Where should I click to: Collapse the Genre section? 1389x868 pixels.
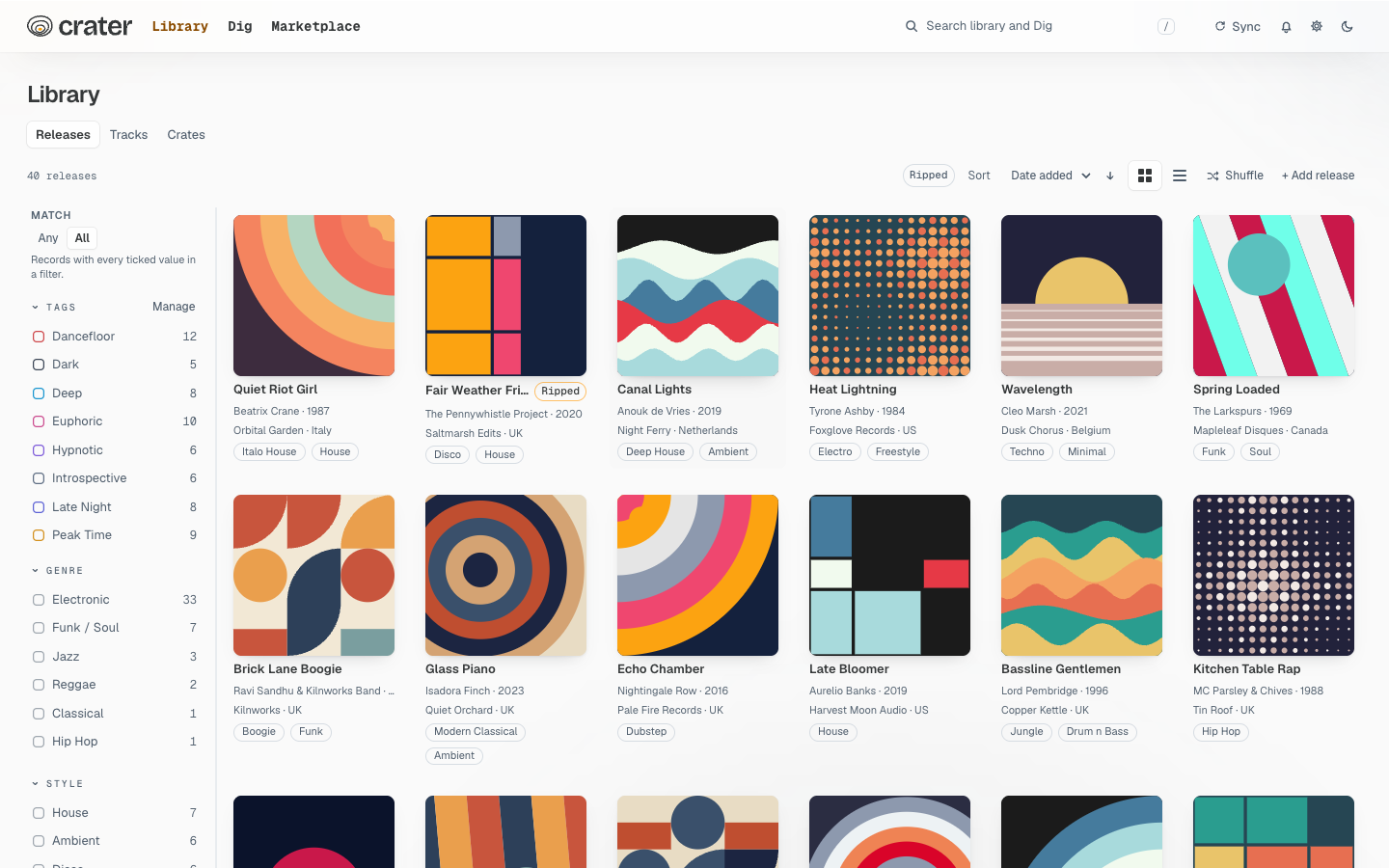pyautogui.click(x=58, y=571)
